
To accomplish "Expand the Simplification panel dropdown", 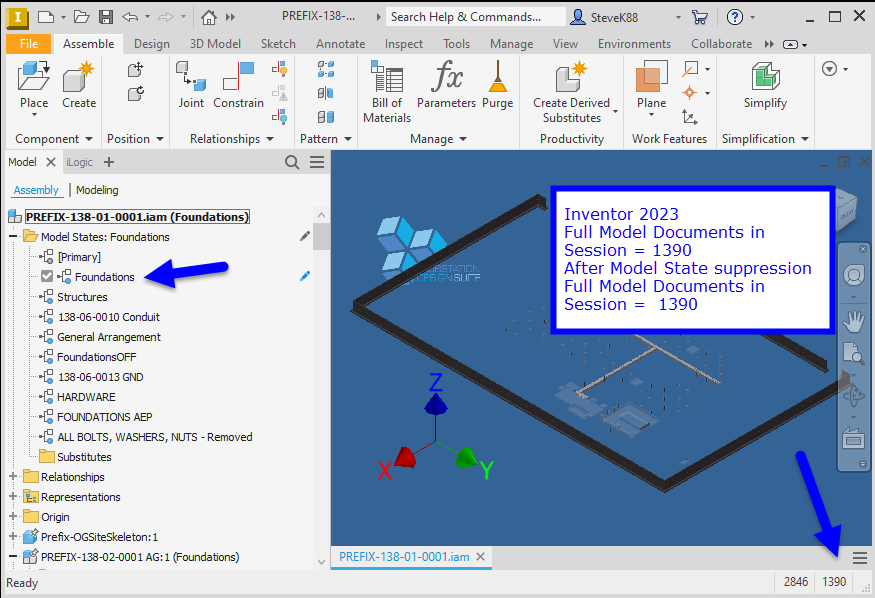I will (805, 139).
